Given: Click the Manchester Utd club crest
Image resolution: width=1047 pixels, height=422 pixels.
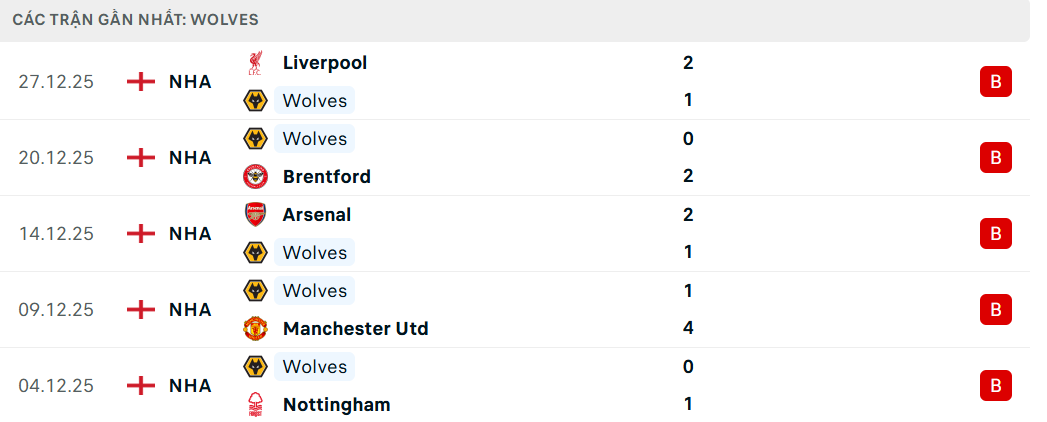Looking at the screenshot, I should [x=256, y=329].
